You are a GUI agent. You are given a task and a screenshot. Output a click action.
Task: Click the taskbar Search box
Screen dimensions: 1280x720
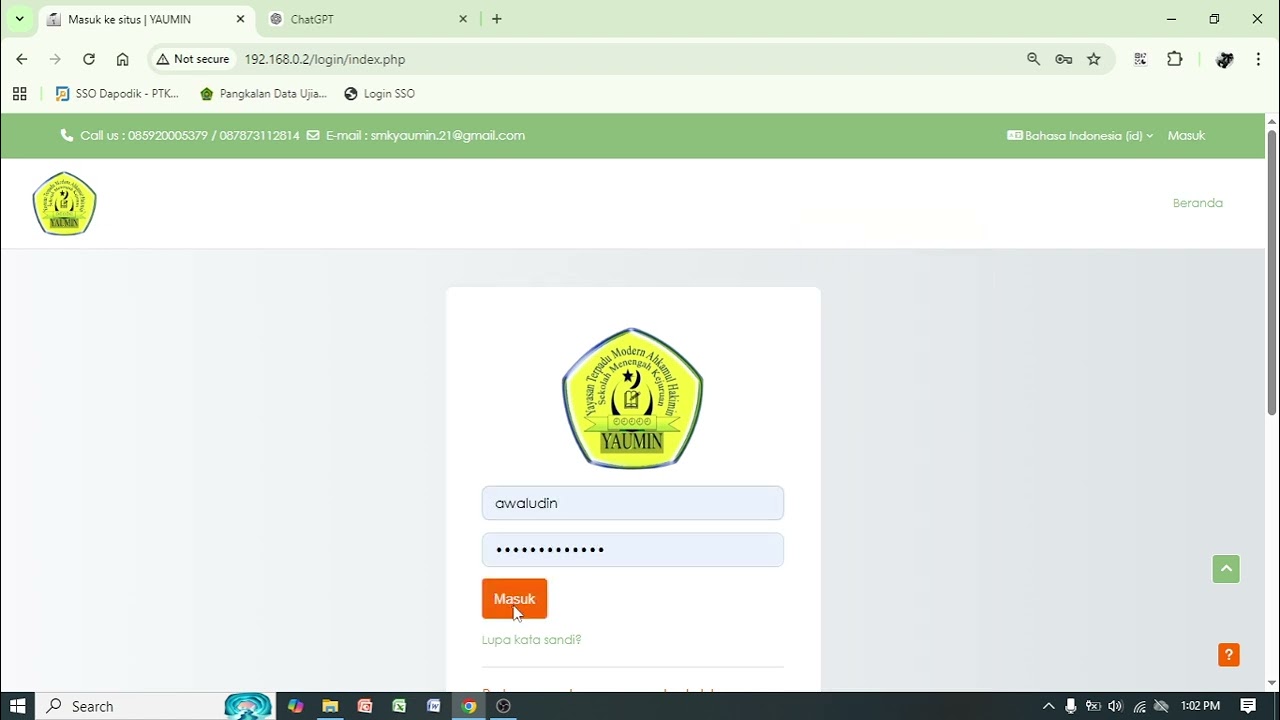(155, 706)
